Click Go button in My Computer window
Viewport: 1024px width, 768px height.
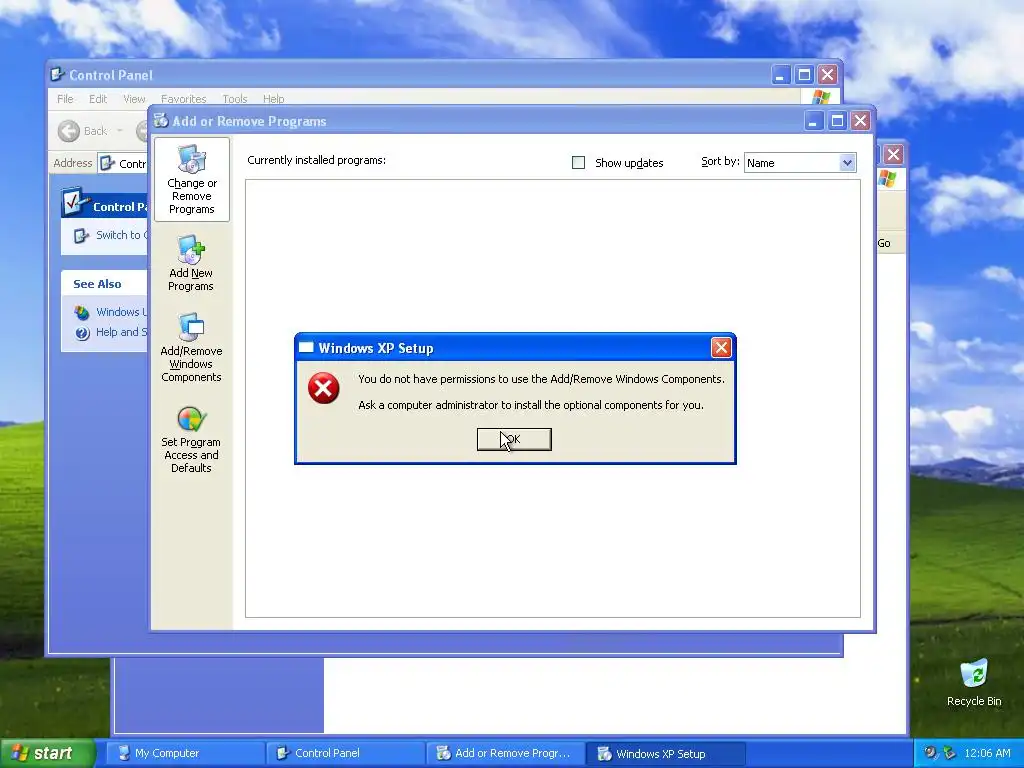pos(884,243)
